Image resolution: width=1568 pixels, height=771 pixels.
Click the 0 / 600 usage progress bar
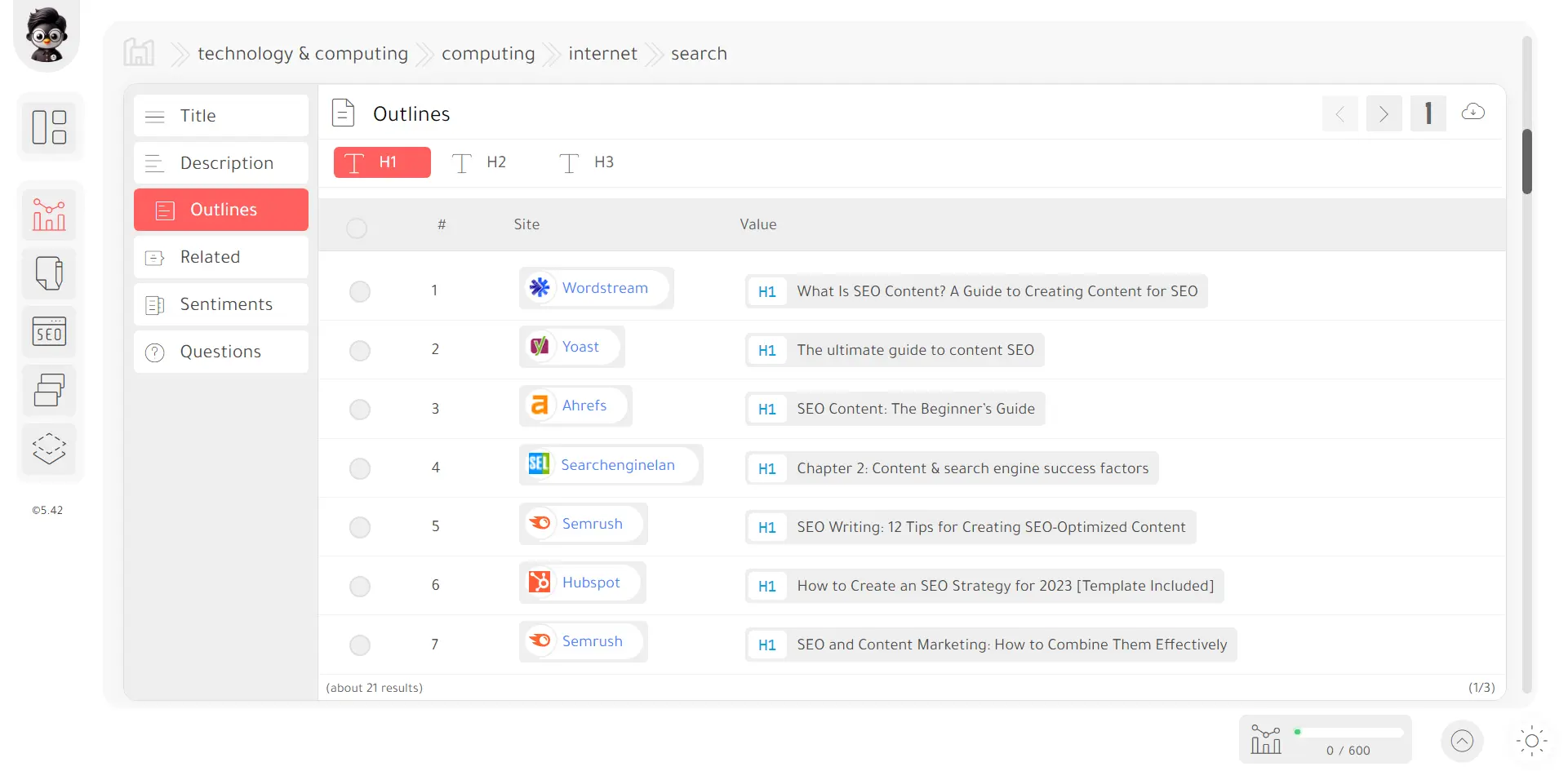tap(1348, 732)
